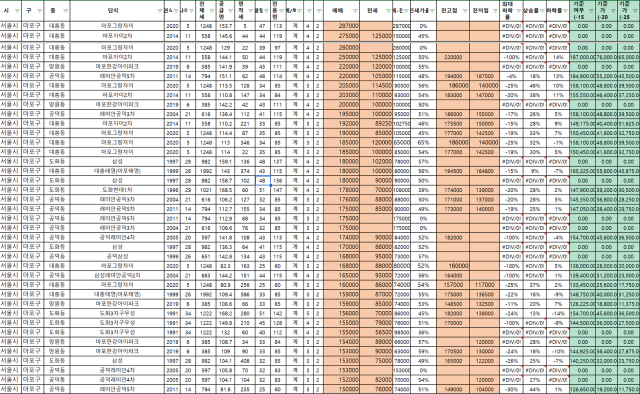Open the 면적세 column filter arrow
The width and height of the screenshot is (640, 394).
pos(251,11)
